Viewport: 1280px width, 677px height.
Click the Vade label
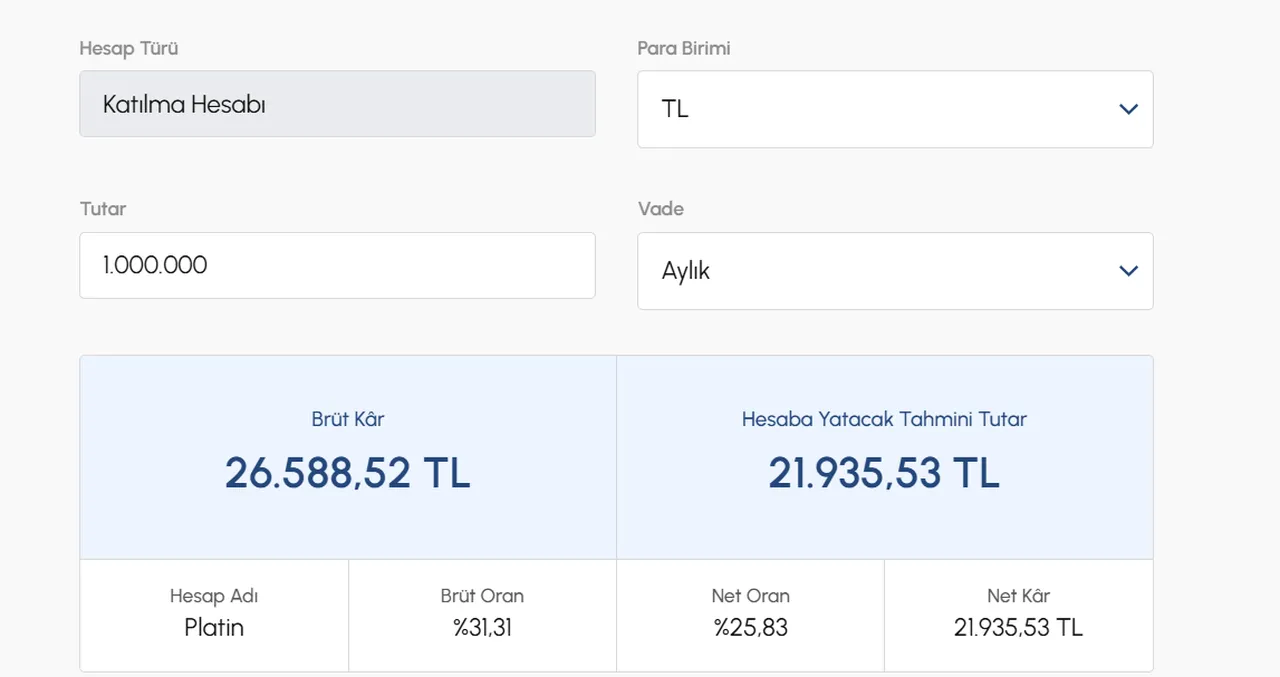click(x=660, y=209)
